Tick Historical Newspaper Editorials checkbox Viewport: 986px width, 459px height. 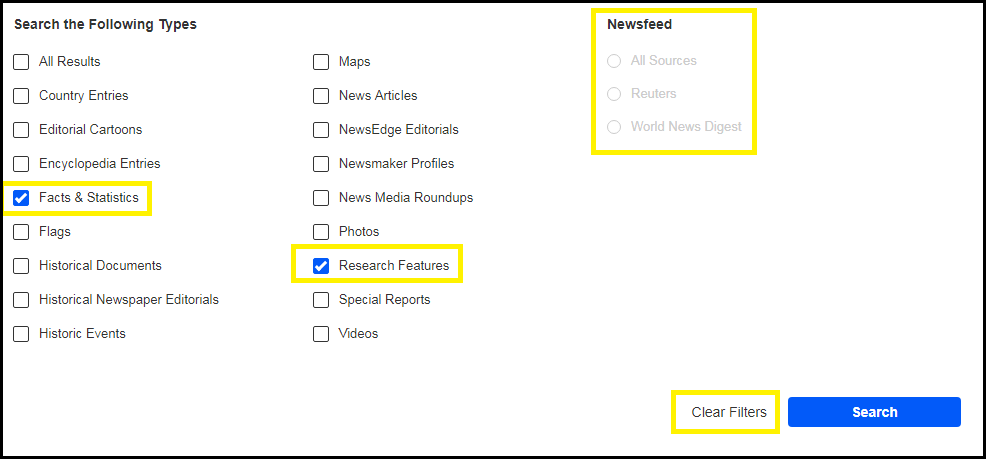(x=21, y=300)
